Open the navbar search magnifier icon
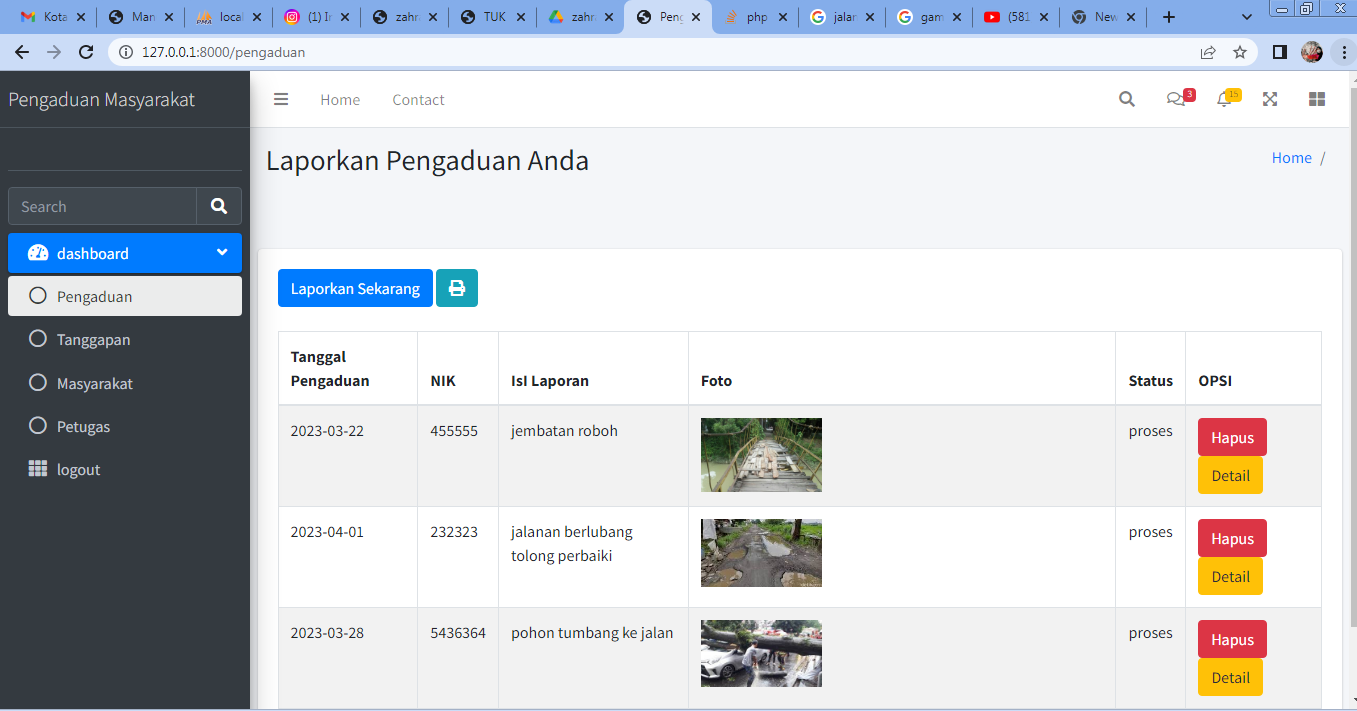 click(x=1127, y=99)
